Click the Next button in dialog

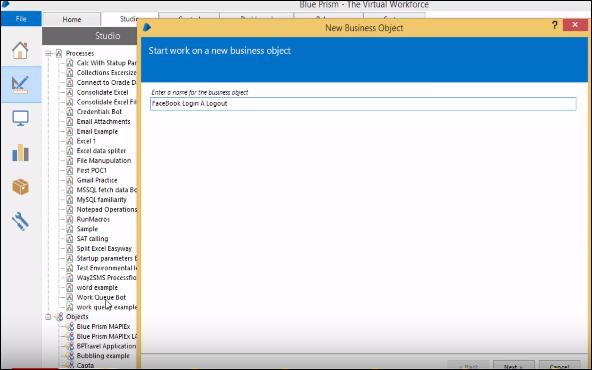tap(513, 366)
